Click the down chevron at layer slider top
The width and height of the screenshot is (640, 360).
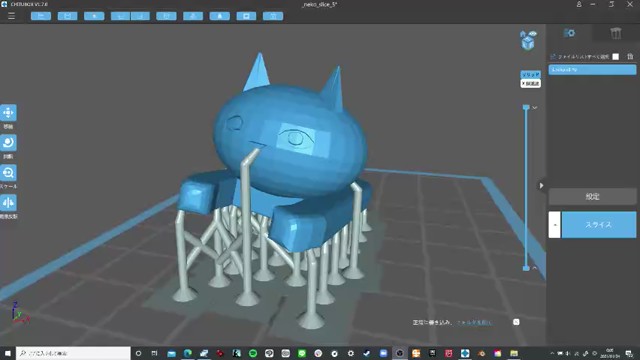[535, 108]
